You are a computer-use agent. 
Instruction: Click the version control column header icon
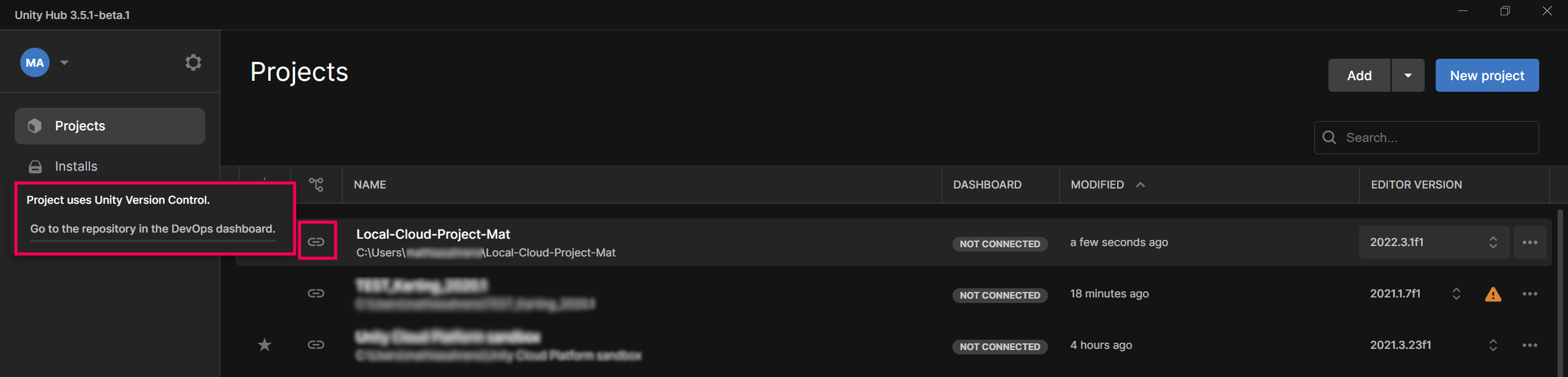click(x=316, y=184)
